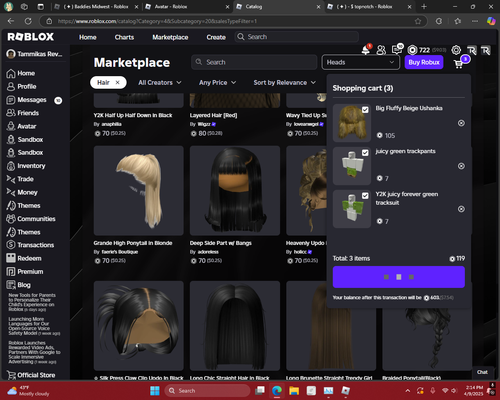Switch to the Baddies Midwest browser tab
500x400 pixels.
[x=96, y=7]
